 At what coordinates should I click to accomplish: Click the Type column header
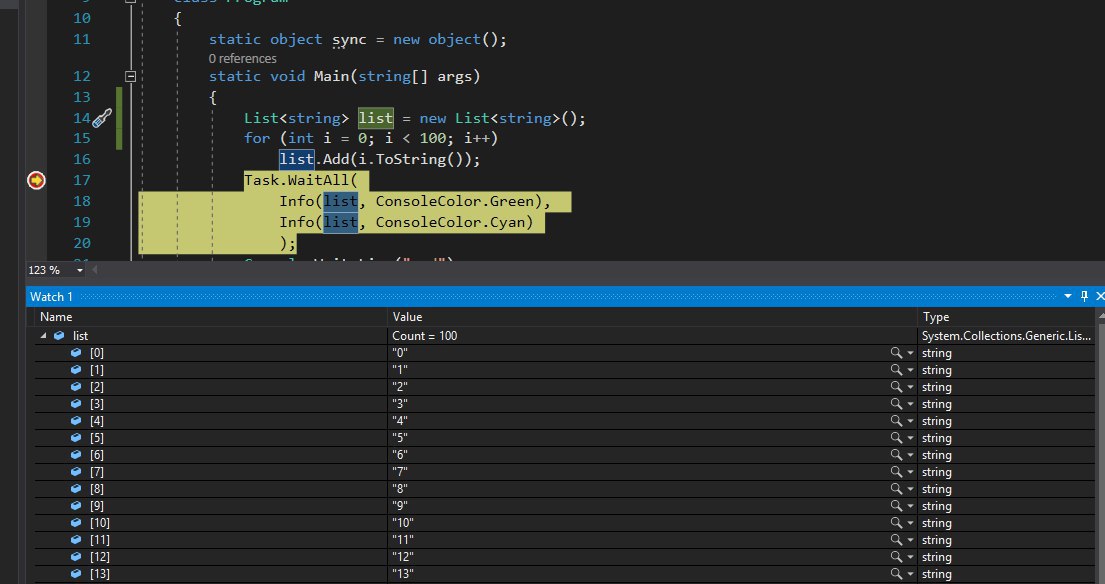936,317
